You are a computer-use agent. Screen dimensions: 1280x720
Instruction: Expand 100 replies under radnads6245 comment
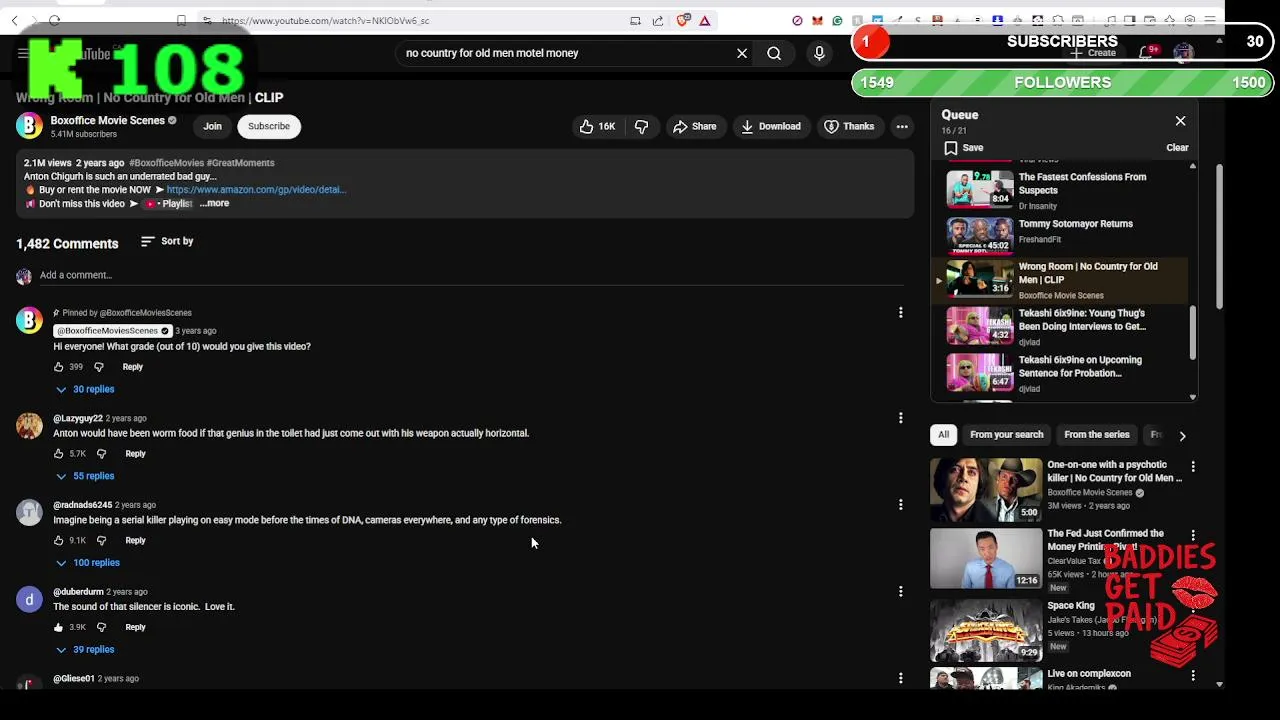(87, 563)
